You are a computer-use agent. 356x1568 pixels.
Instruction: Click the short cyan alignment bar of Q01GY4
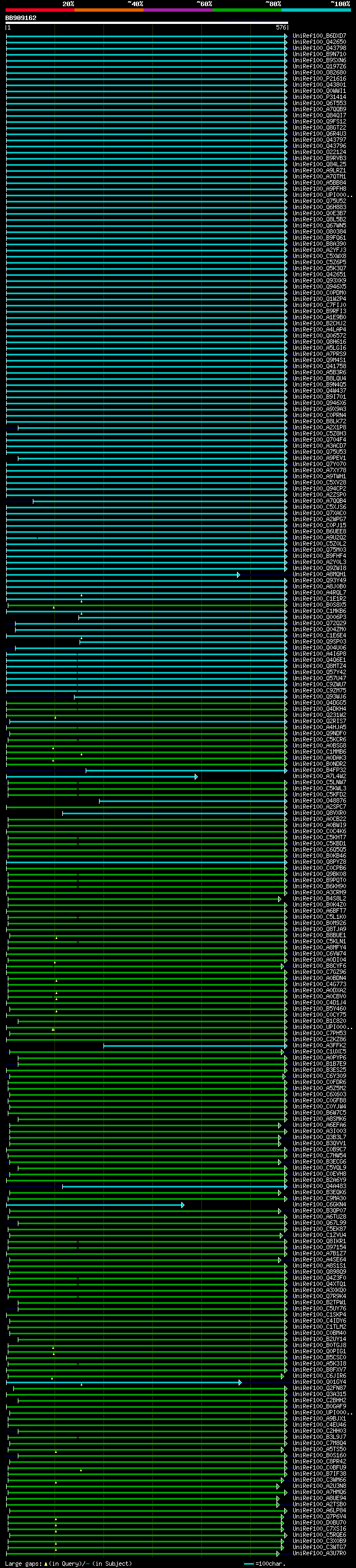[x=123, y=1383]
